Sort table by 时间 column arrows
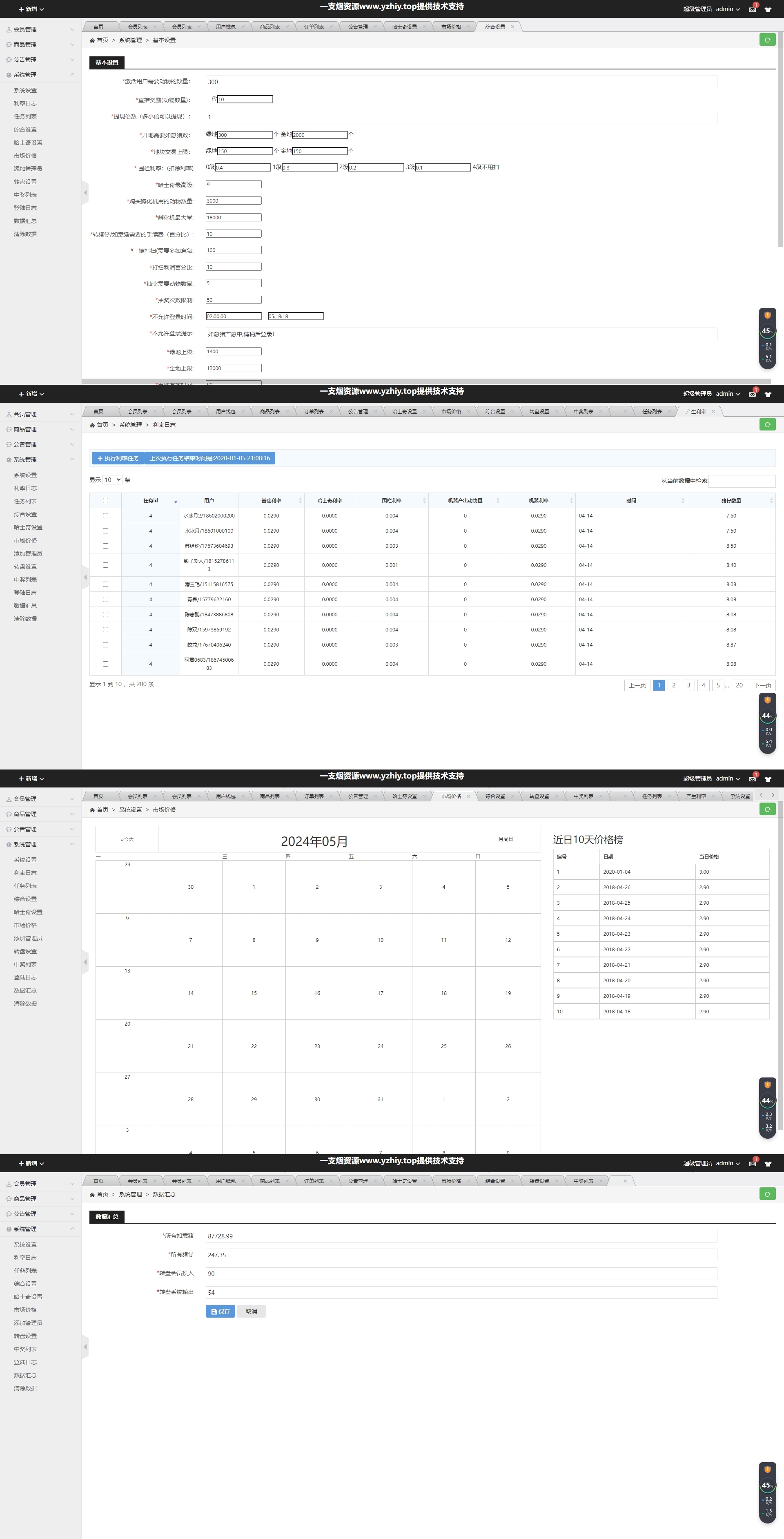 point(682,501)
